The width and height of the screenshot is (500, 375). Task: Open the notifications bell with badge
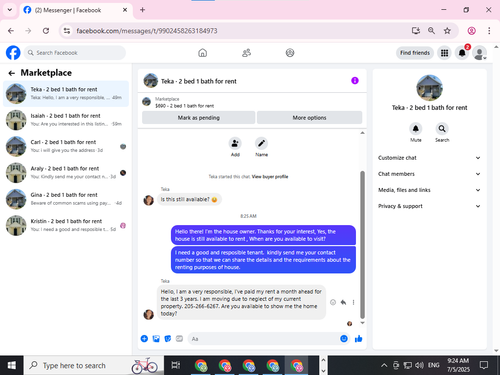coord(462,53)
